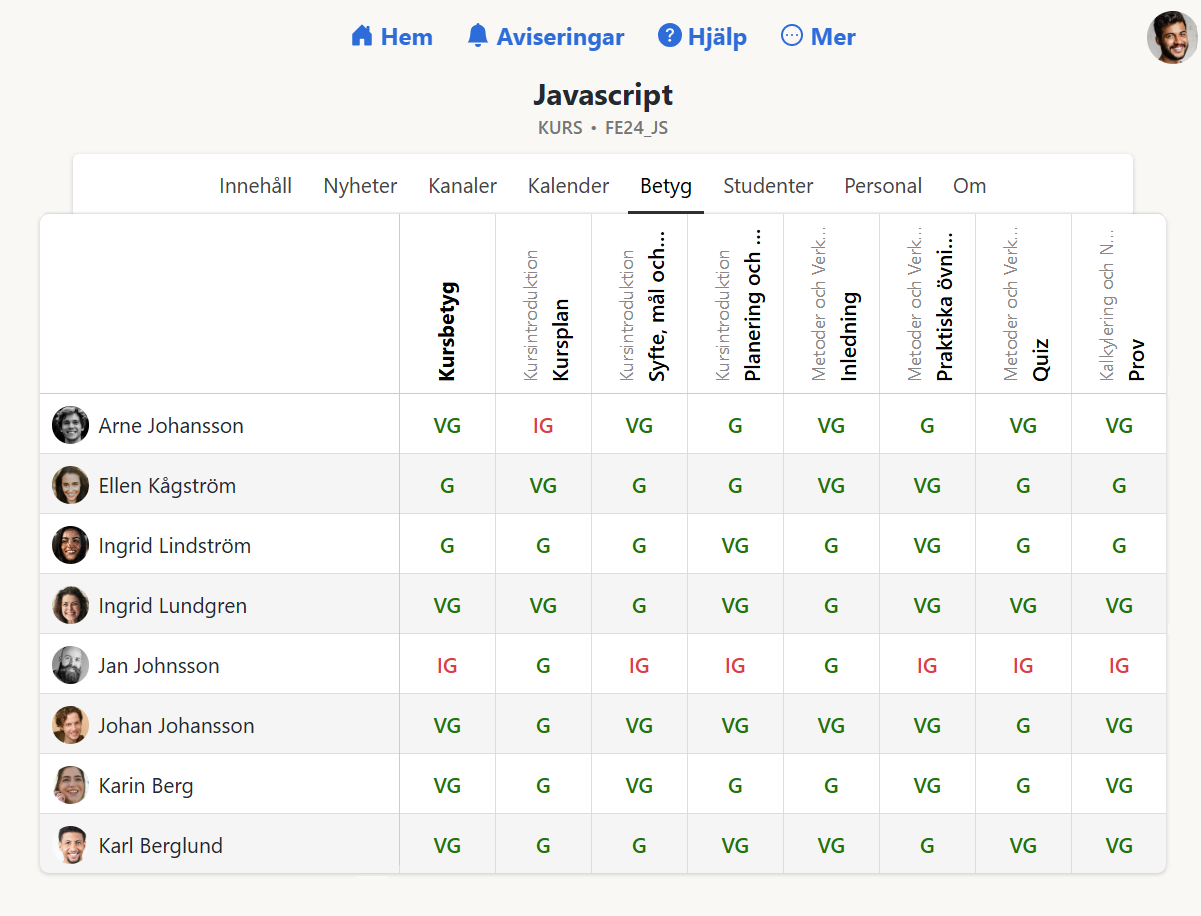Open Ingrid Lundgren's student name link
The width and height of the screenshot is (1201, 916).
point(172,606)
